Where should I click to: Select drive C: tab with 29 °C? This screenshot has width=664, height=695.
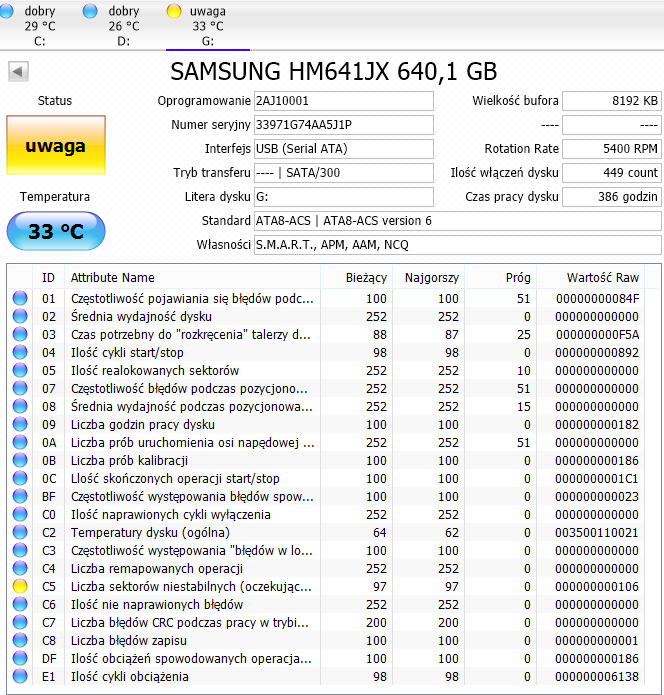(x=33, y=25)
